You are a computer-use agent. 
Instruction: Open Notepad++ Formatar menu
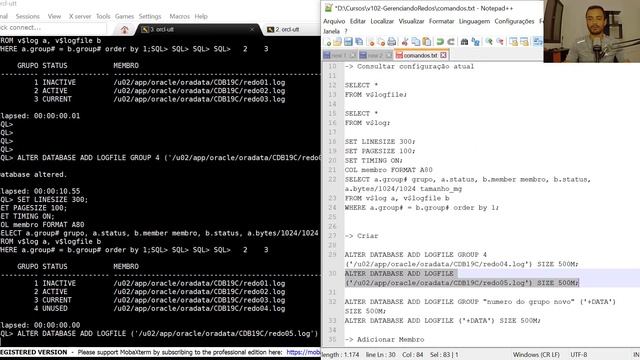click(442, 21)
